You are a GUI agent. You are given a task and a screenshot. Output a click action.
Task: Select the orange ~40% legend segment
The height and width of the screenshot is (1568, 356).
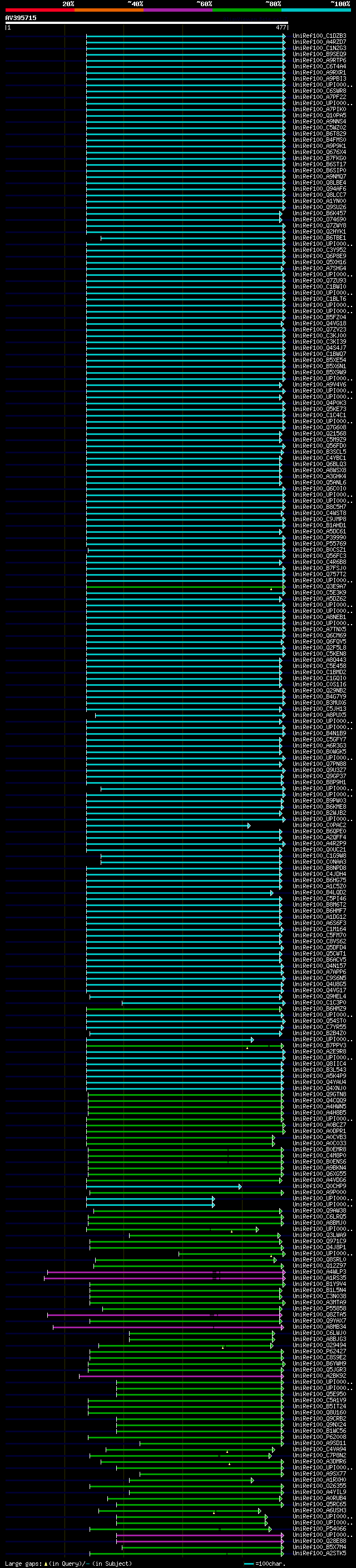(x=109, y=10)
